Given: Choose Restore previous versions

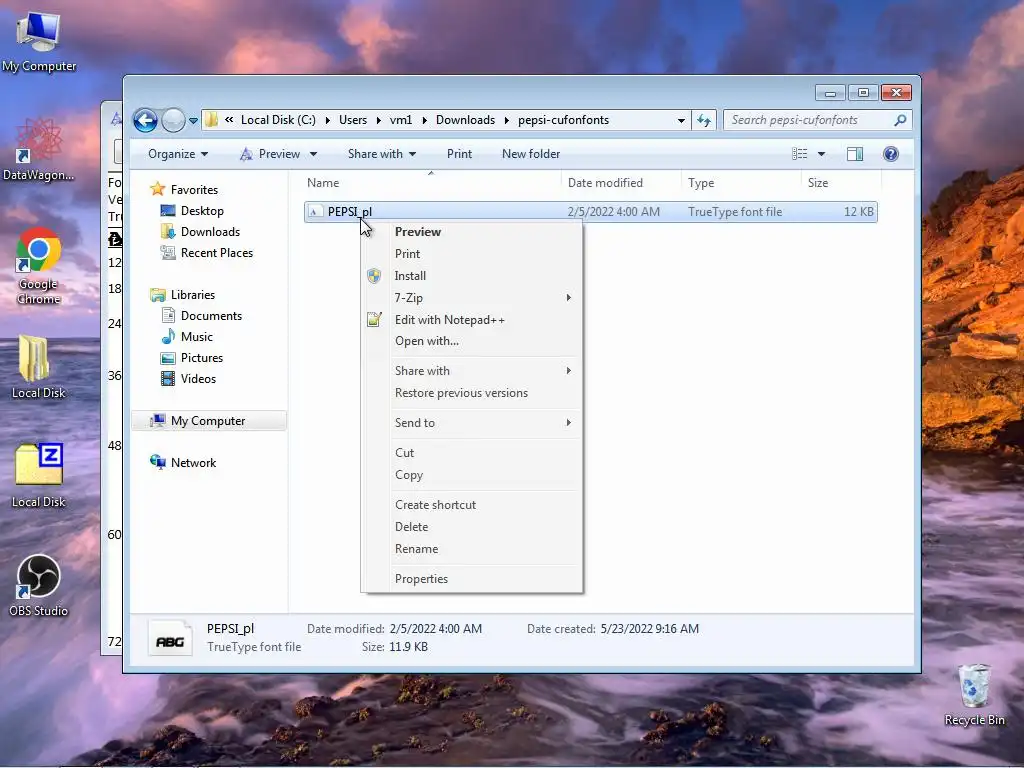Looking at the screenshot, I should coord(472,393).
